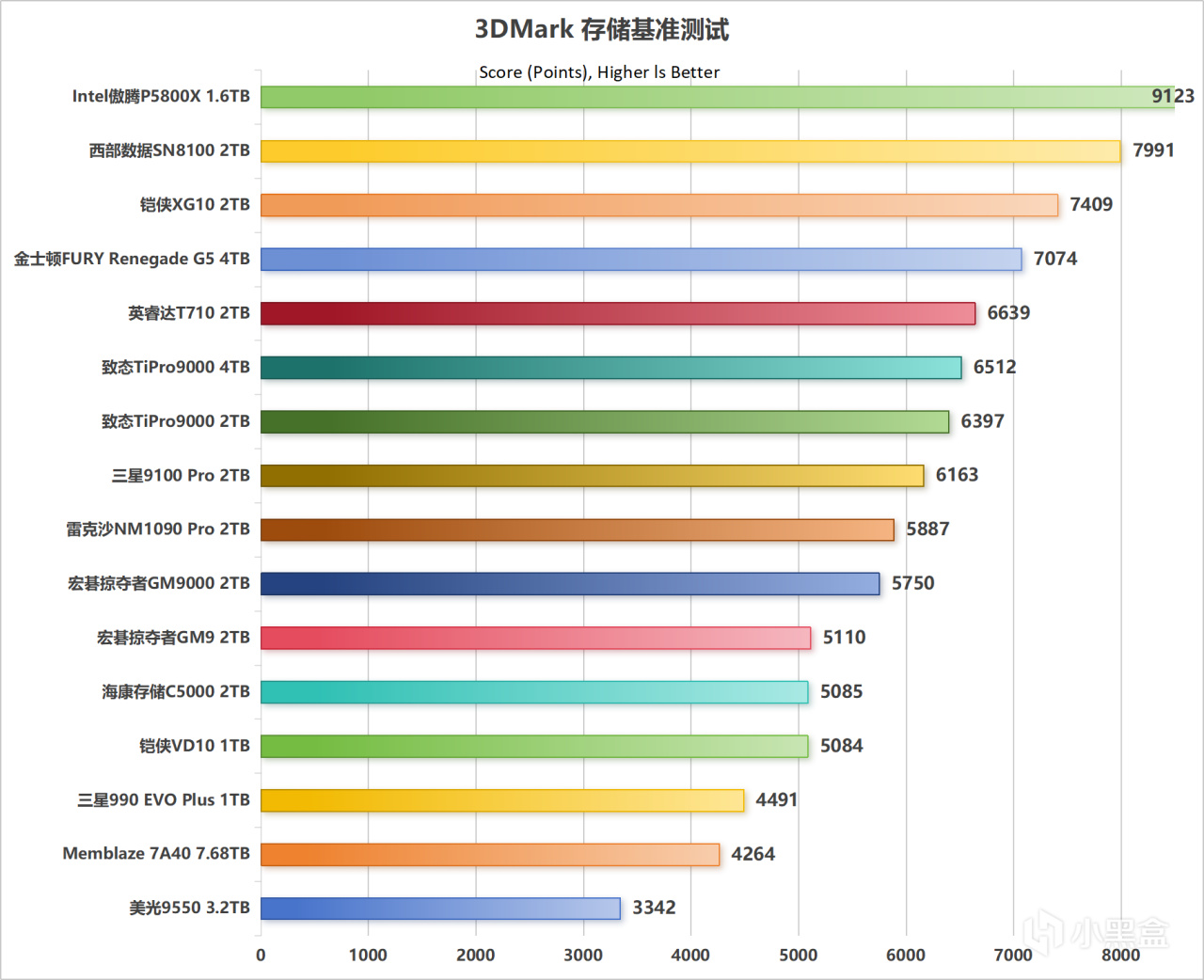Click the NM1090 Pro 2TB brown bar
This screenshot has height=980, width=1204.
(578, 530)
